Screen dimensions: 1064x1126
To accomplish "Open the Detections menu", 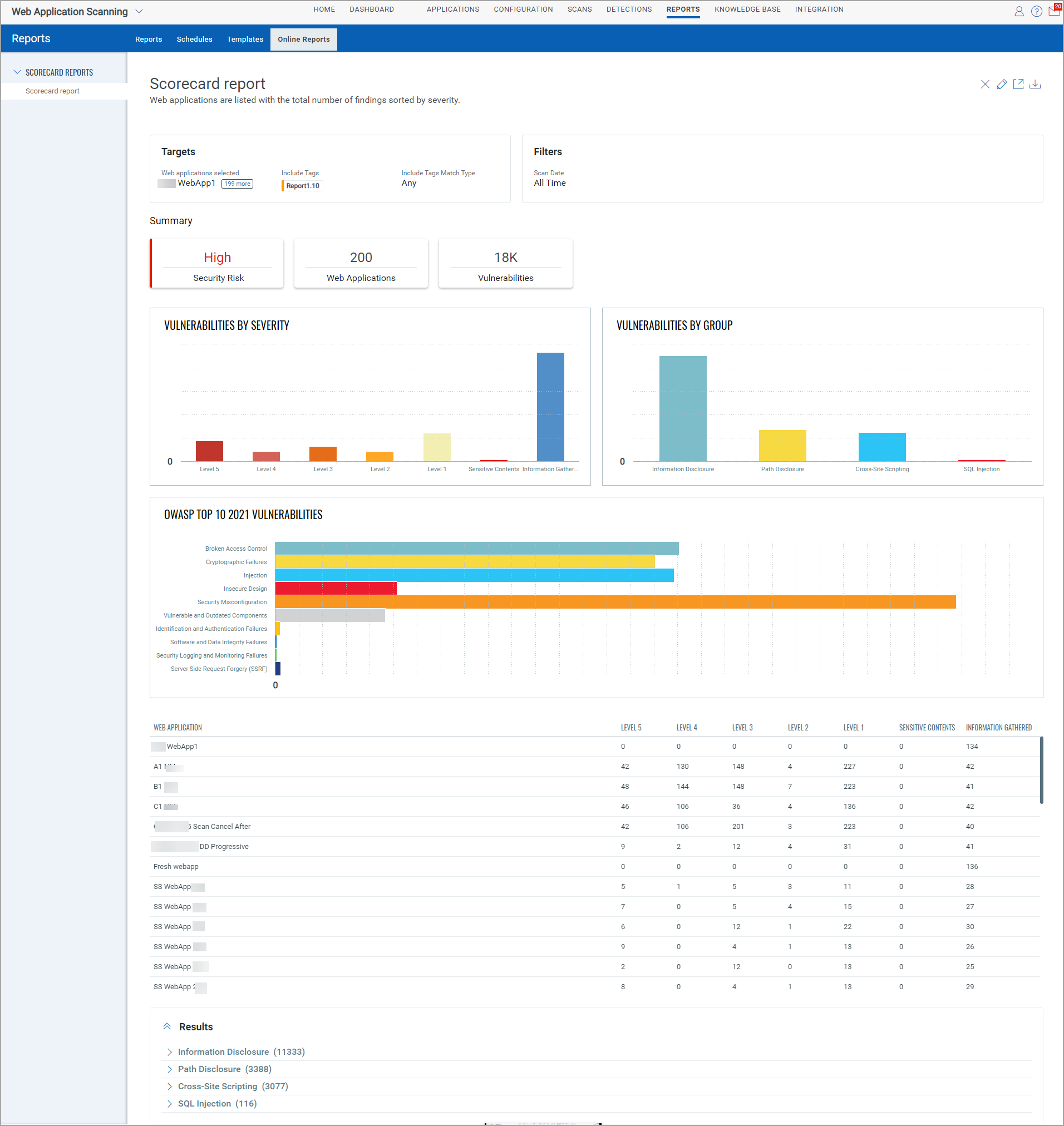I will click(628, 9).
